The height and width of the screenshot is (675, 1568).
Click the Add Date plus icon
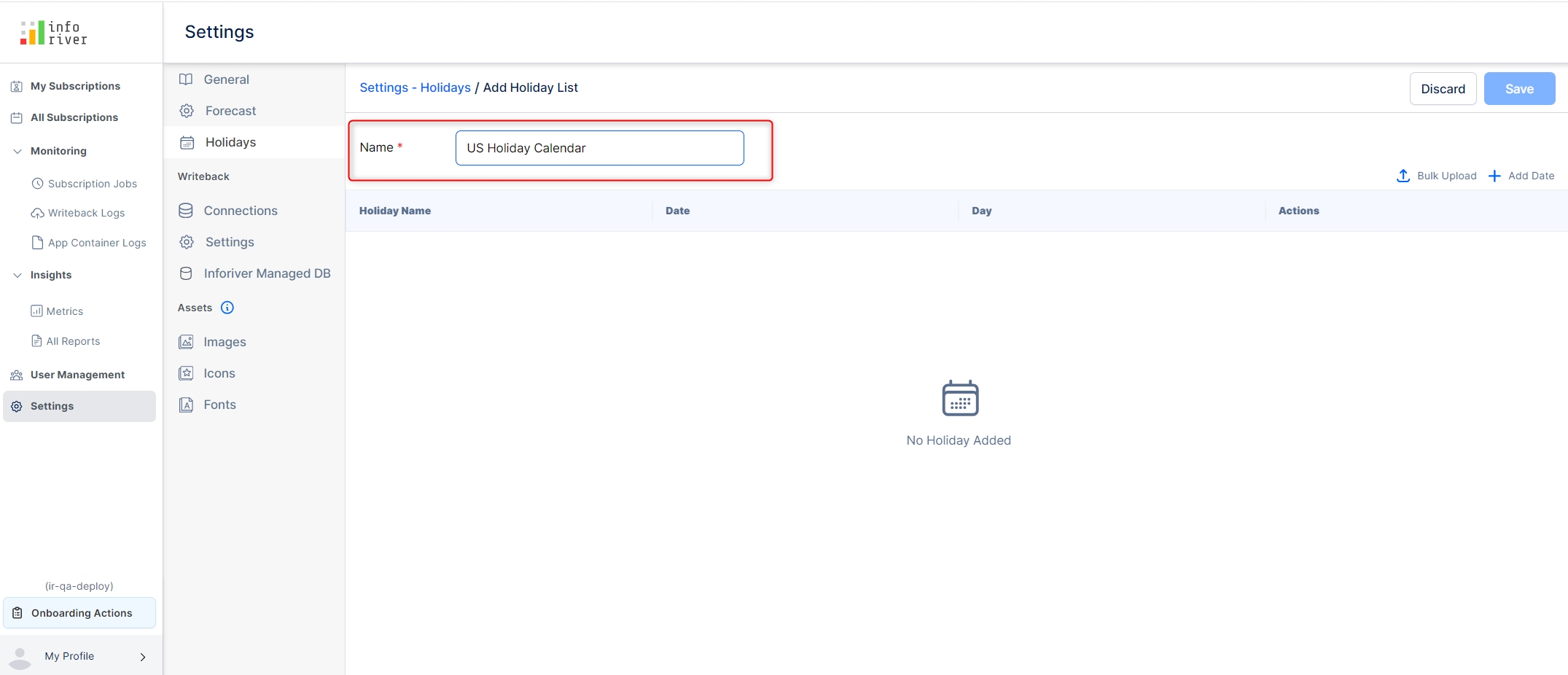1494,176
